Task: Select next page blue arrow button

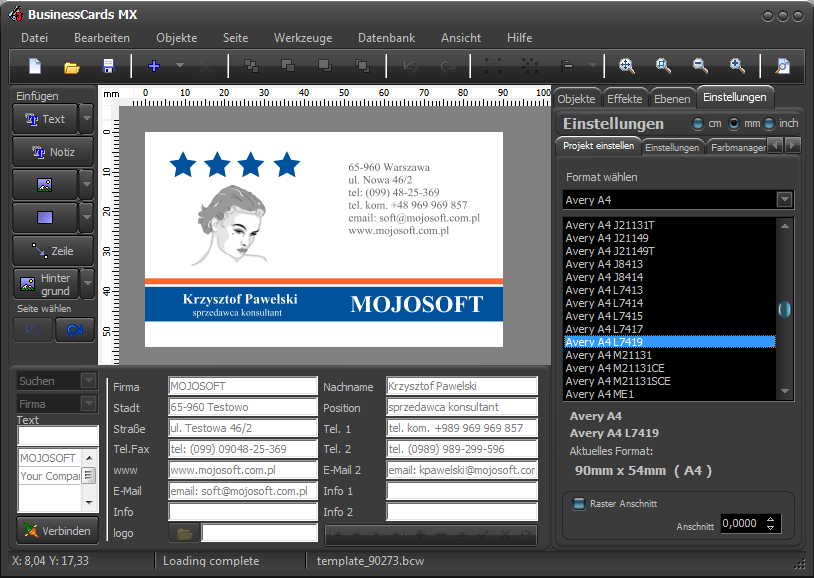Action: click(75, 330)
